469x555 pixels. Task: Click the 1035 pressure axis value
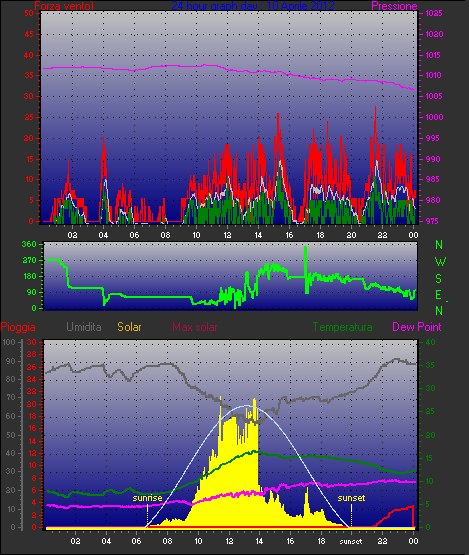(434, 13)
